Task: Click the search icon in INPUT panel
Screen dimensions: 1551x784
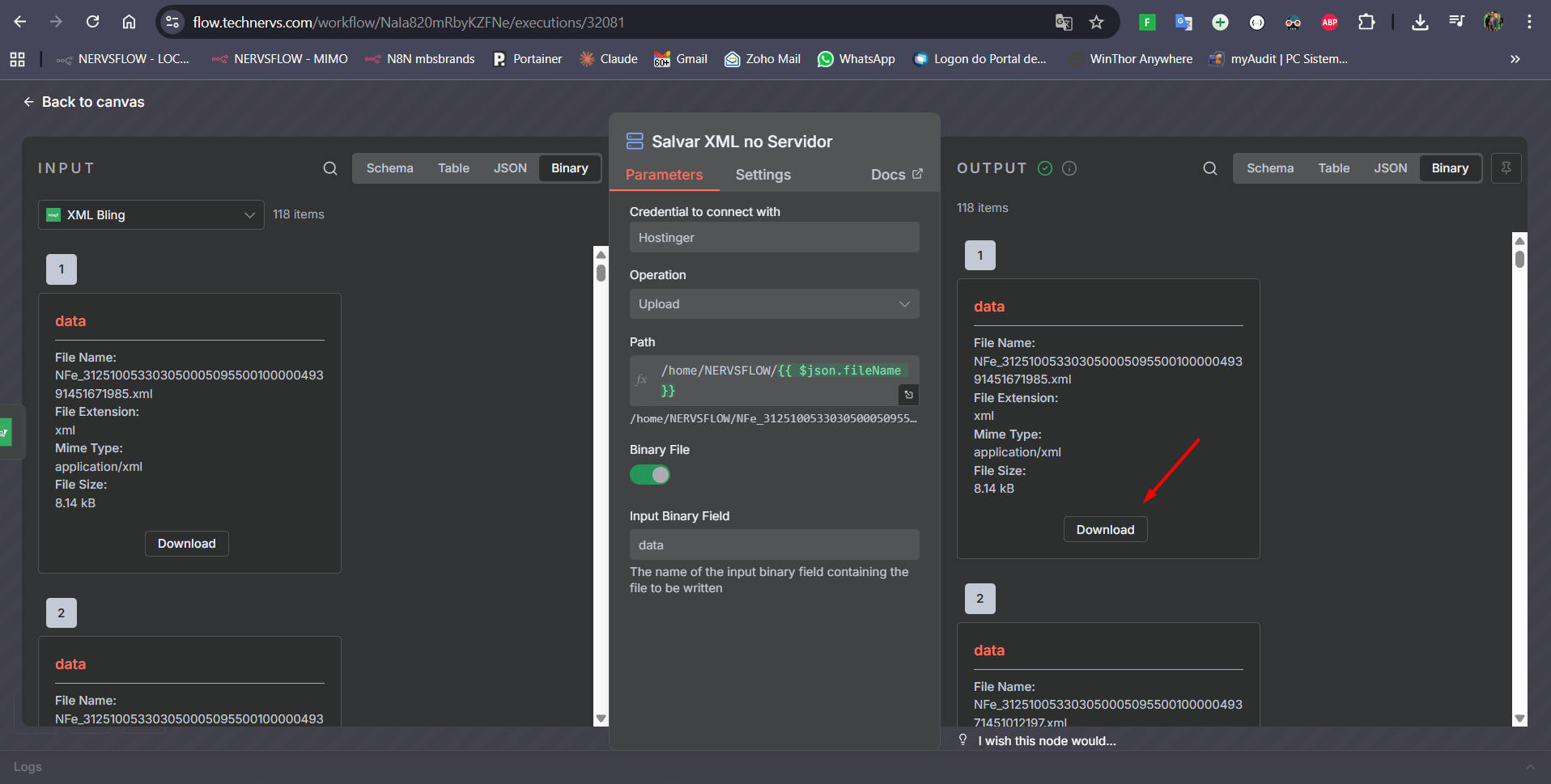Action: click(330, 168)
